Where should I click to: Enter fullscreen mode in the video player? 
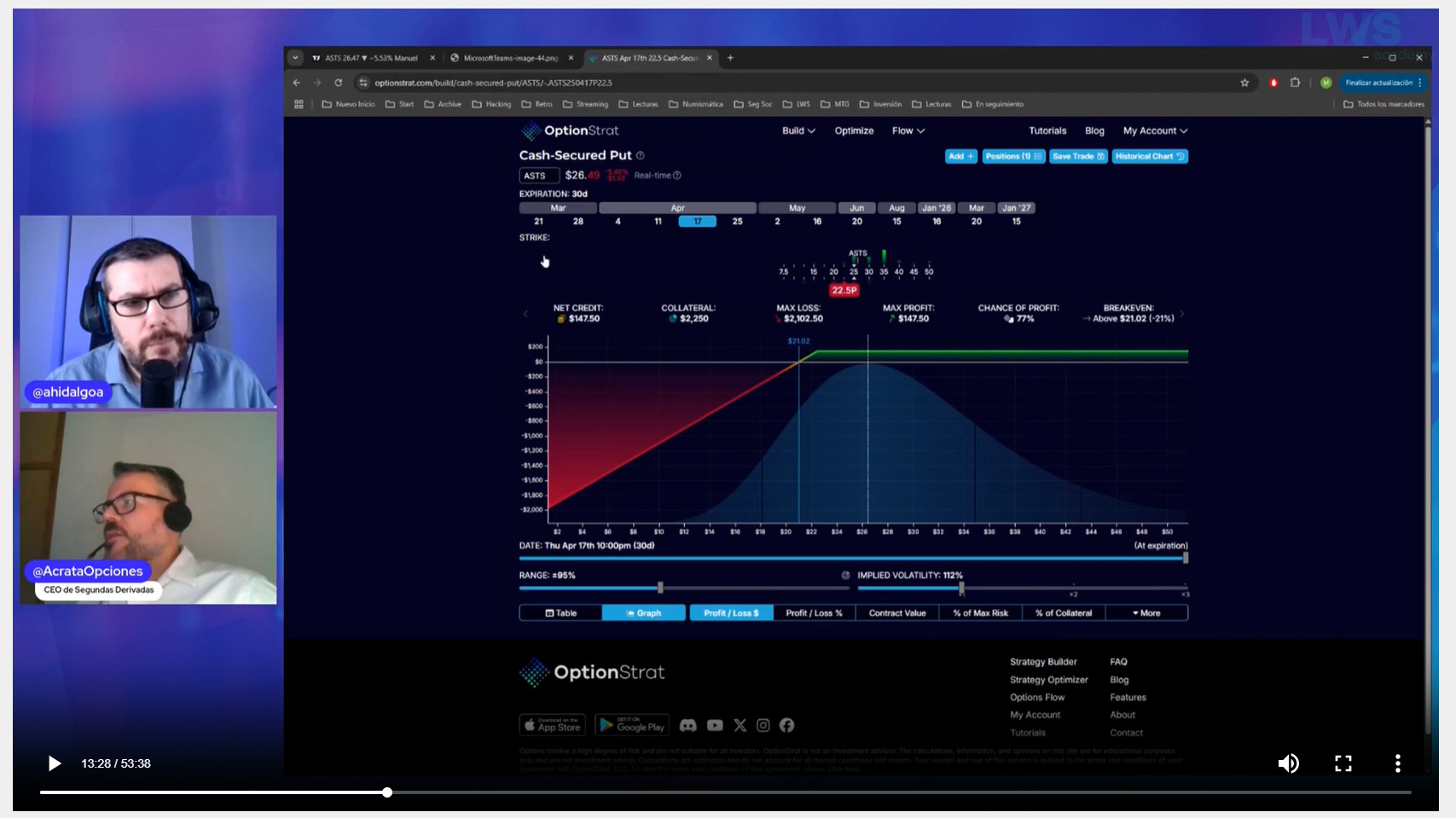(1343, 763)
